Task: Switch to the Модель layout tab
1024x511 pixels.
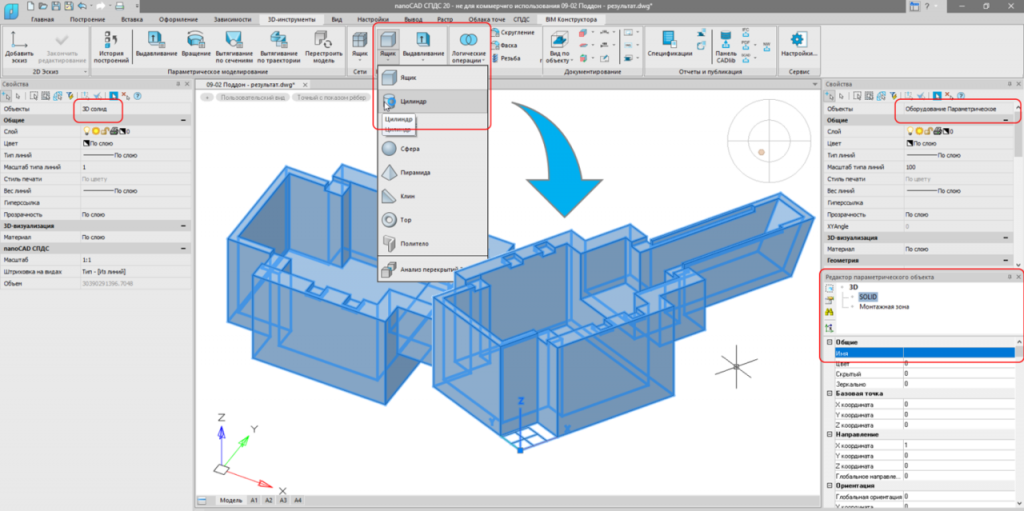Action: [x=229, y=500]
